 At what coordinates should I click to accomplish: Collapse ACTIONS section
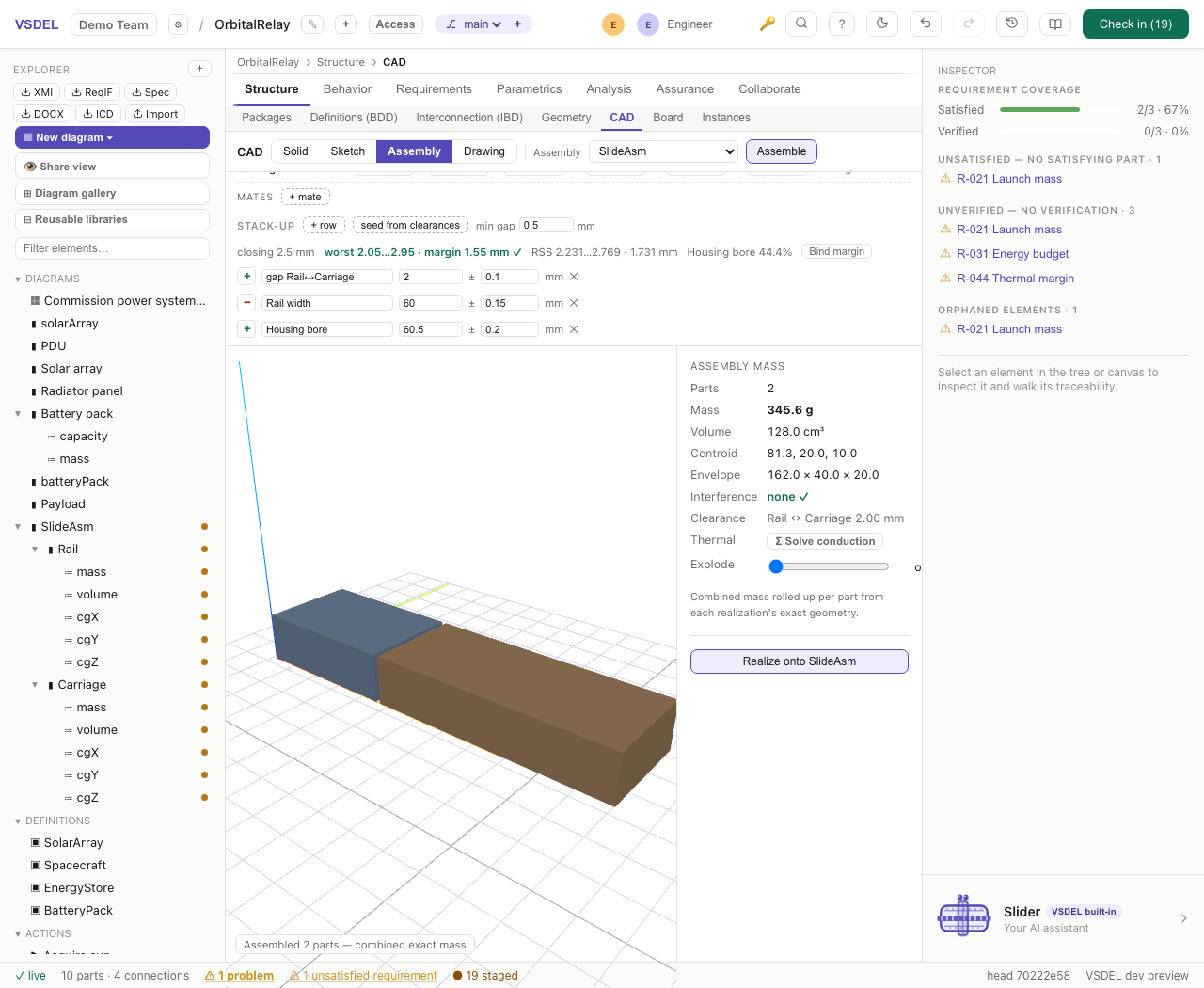(18, 934)
